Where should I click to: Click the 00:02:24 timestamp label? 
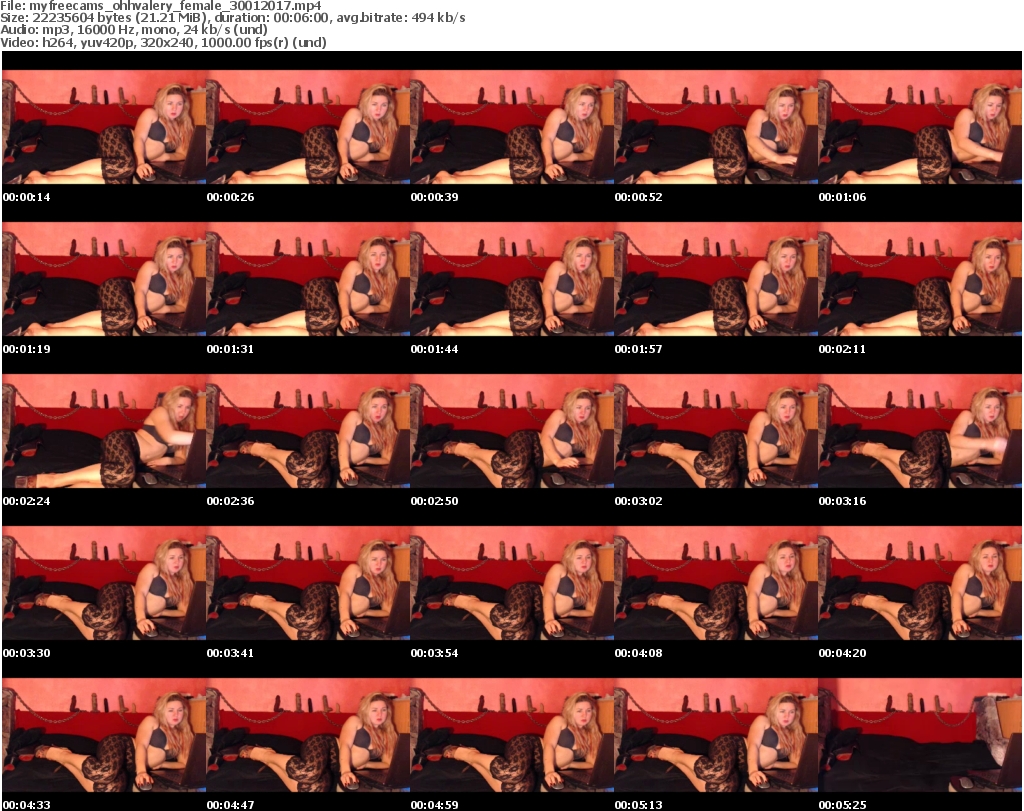click(27, 501)
